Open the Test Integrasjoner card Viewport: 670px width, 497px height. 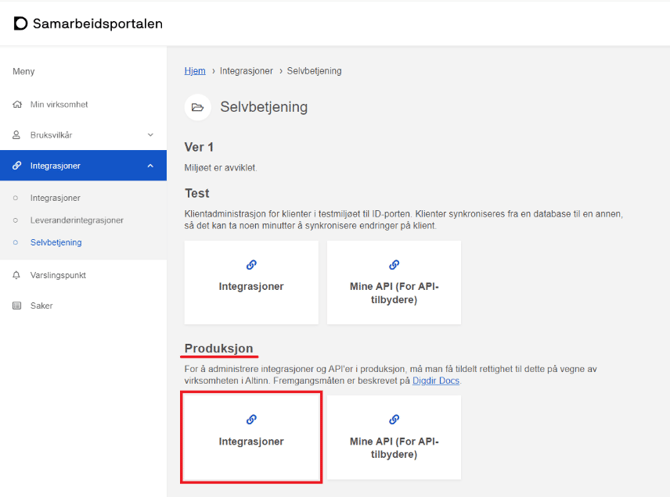coord(251,282)
